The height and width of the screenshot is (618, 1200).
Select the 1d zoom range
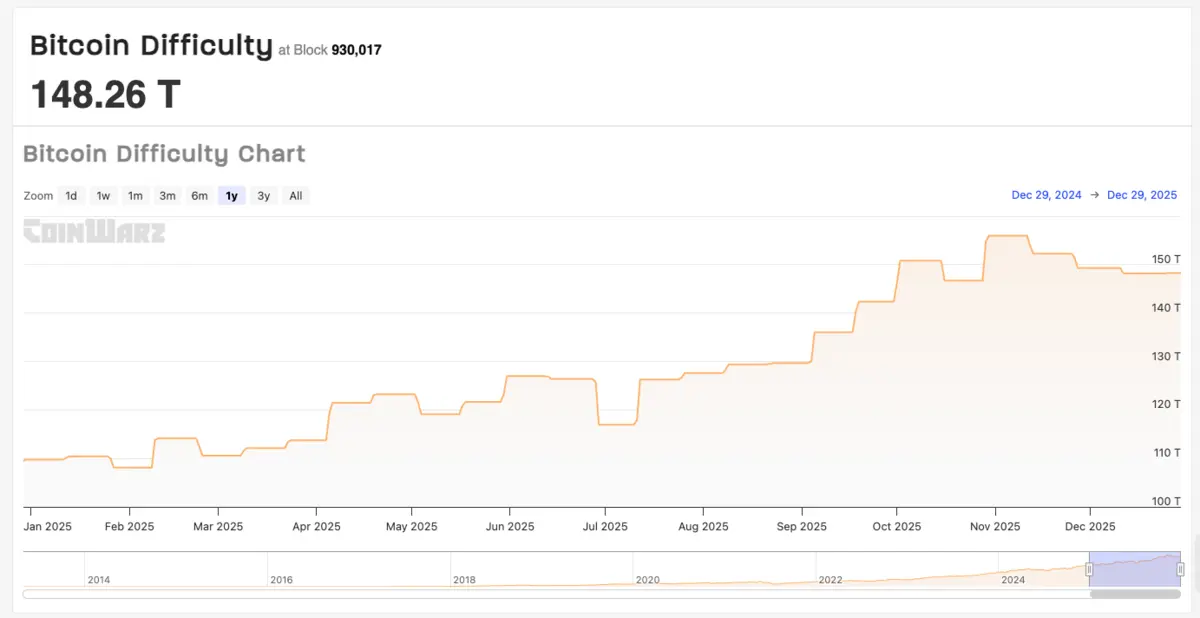(71, 195)
